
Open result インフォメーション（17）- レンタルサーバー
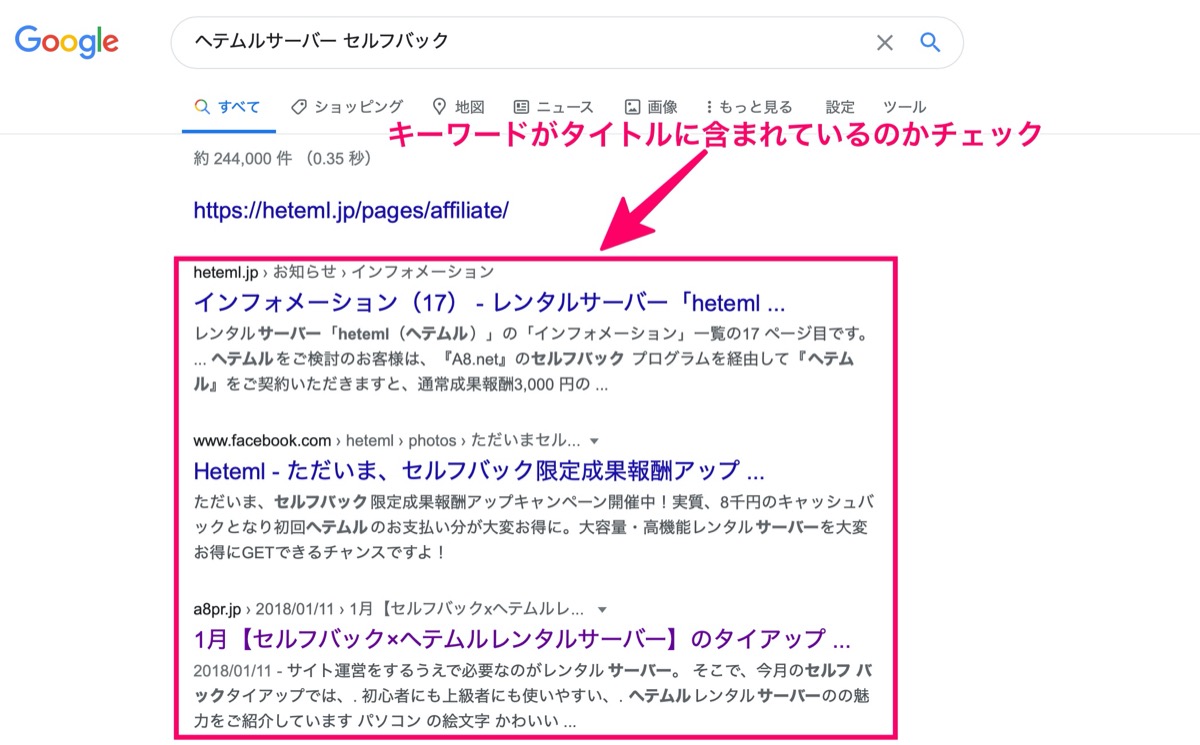[x=490, y=302]
